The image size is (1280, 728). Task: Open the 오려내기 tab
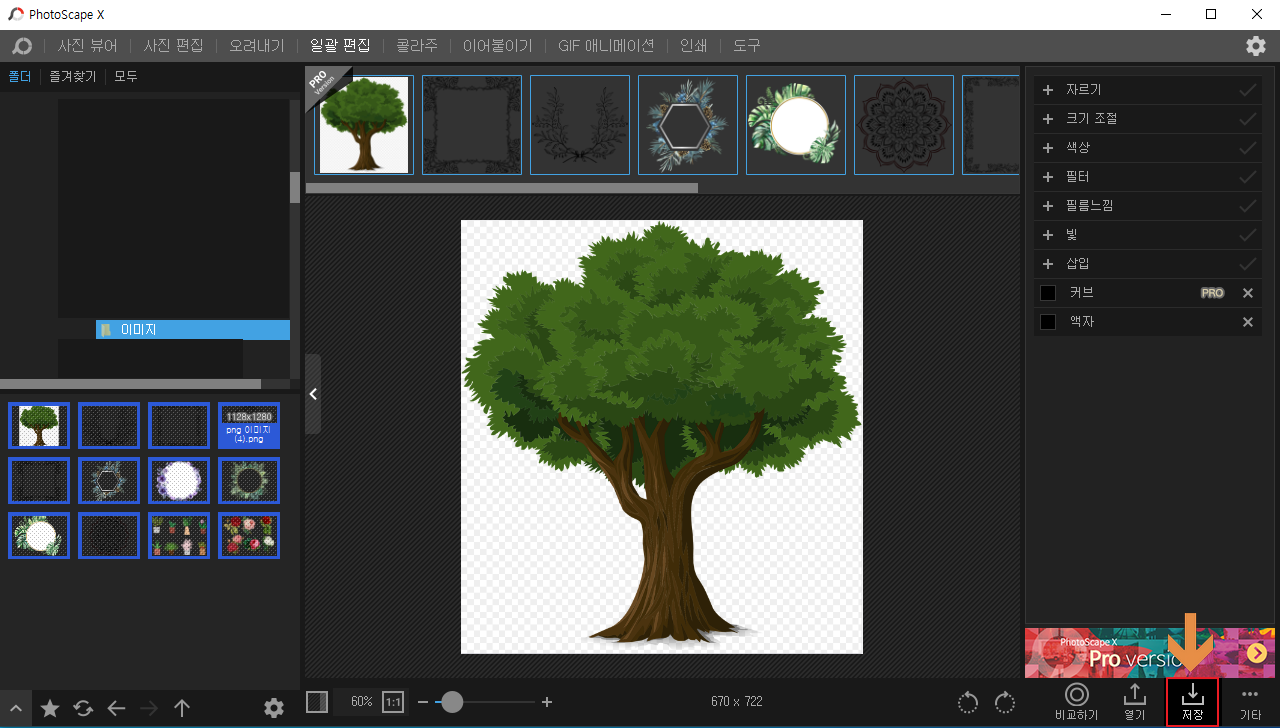click(x=257, y=46)
